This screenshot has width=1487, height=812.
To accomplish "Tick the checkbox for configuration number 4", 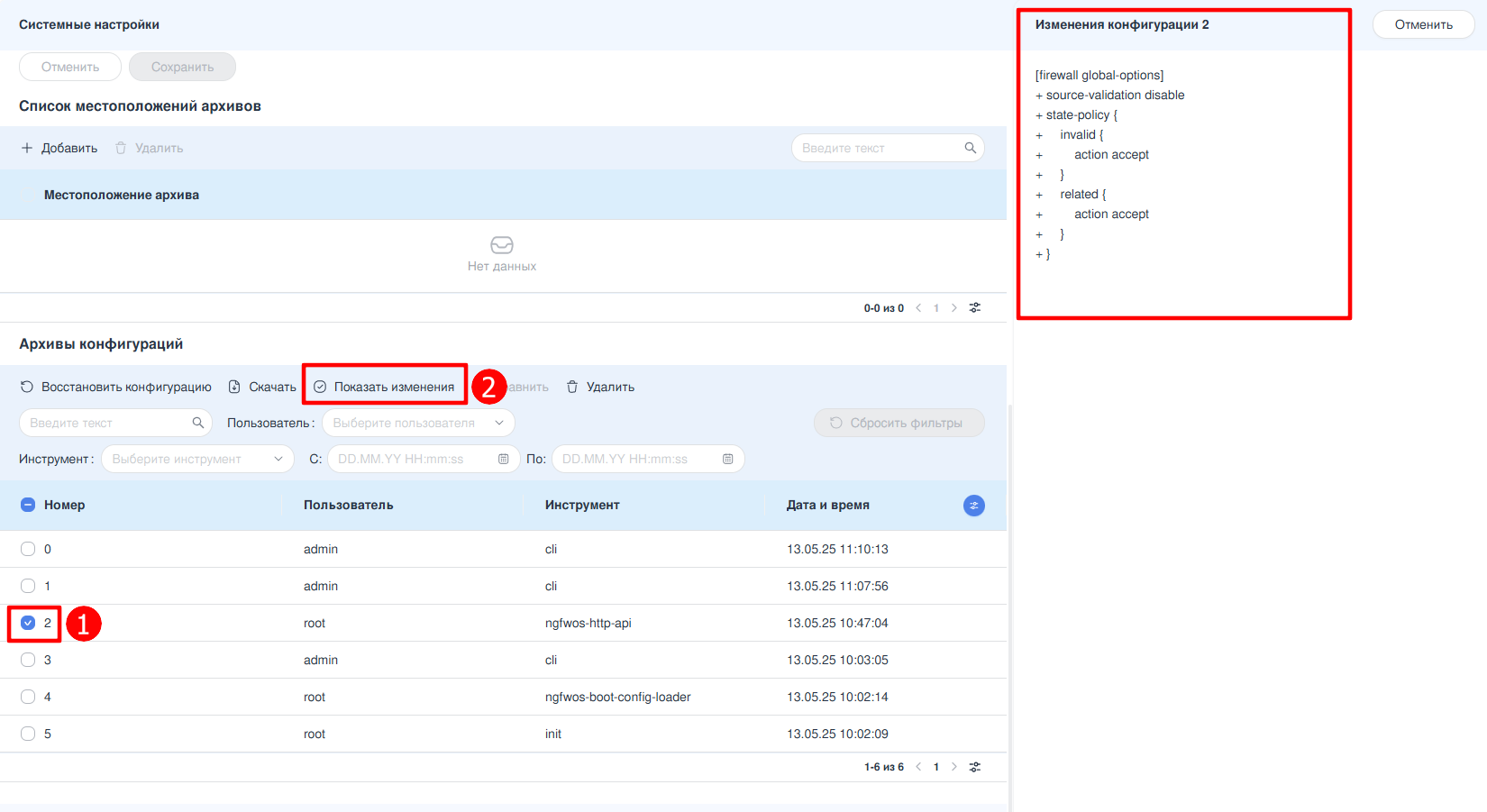I will coord(28,697).
